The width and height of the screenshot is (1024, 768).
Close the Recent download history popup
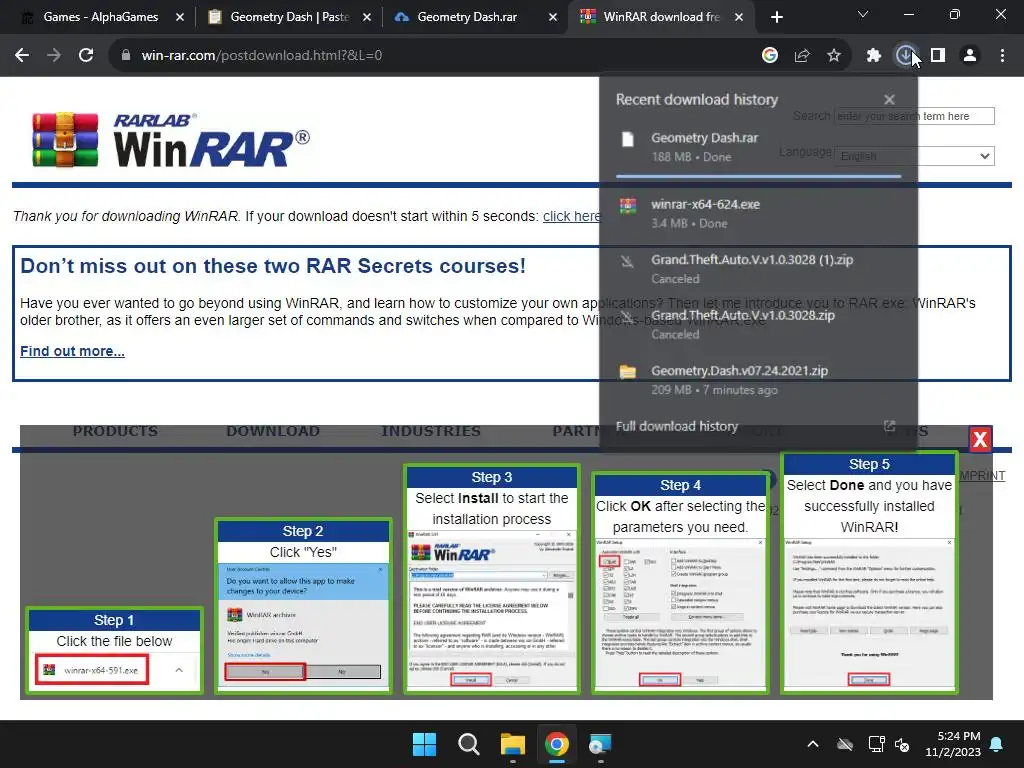tap(889, 100)
